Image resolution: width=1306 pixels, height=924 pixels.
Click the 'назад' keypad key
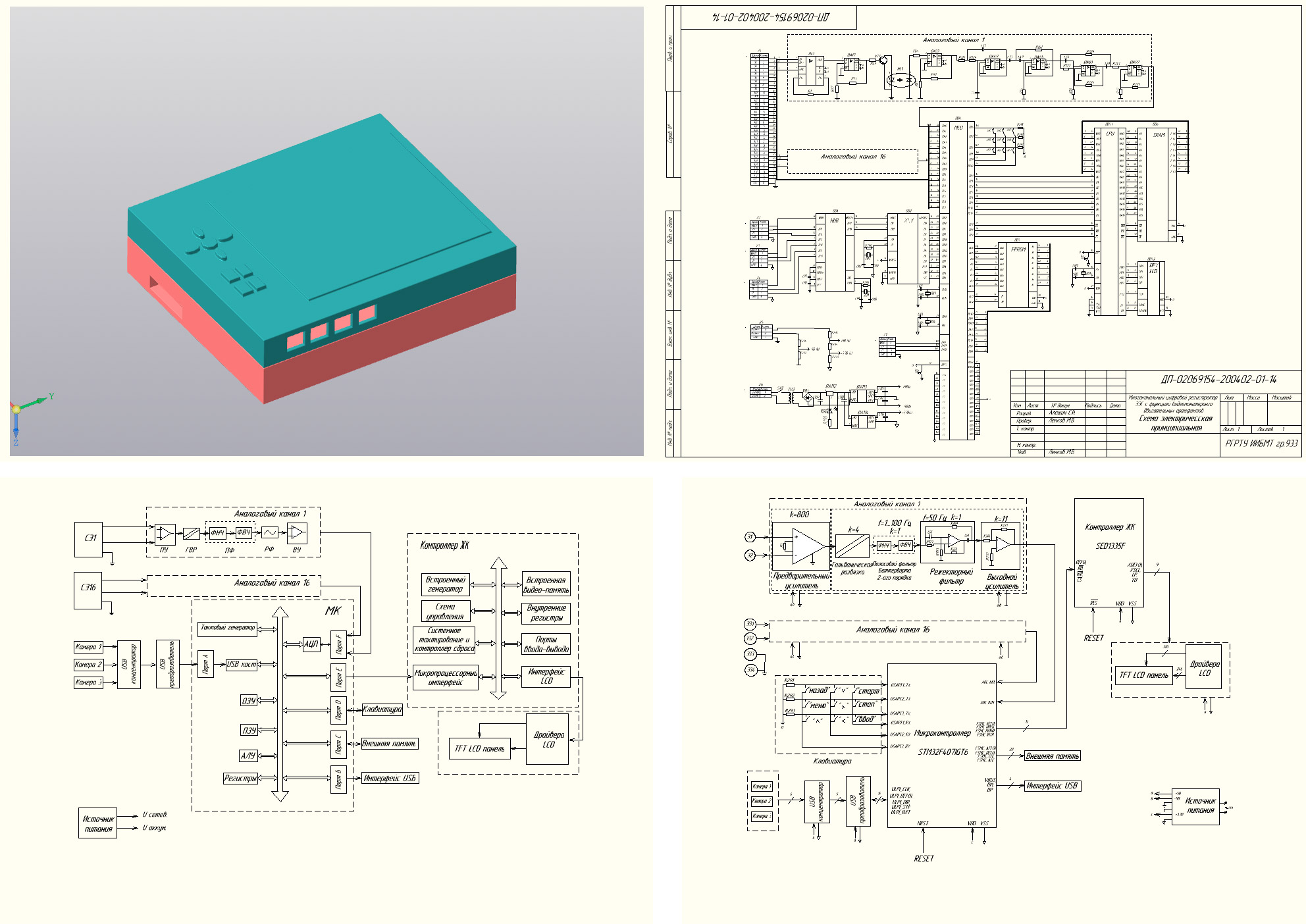818,690
